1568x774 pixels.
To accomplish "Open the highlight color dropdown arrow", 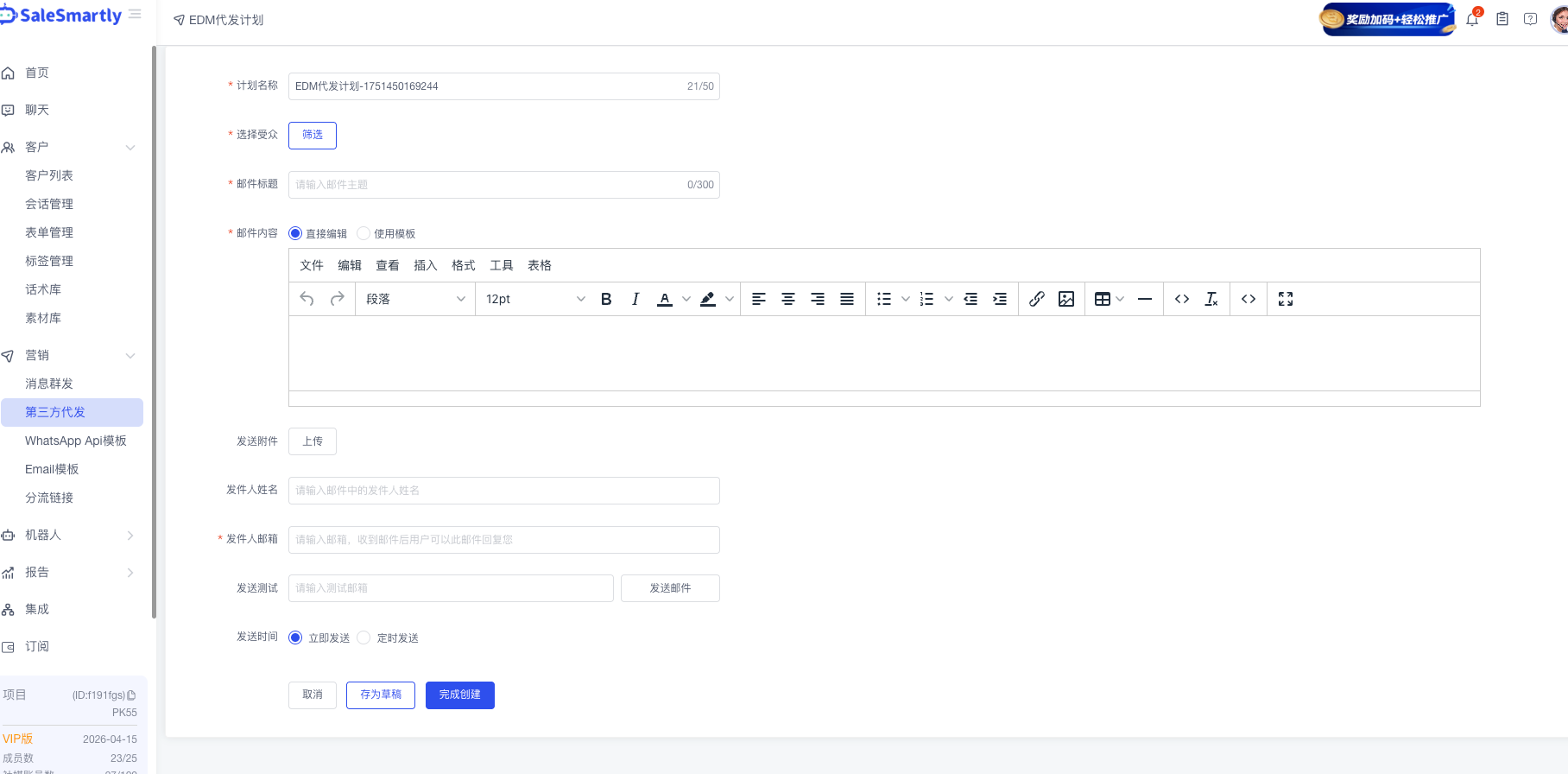I will pos(730,299).
